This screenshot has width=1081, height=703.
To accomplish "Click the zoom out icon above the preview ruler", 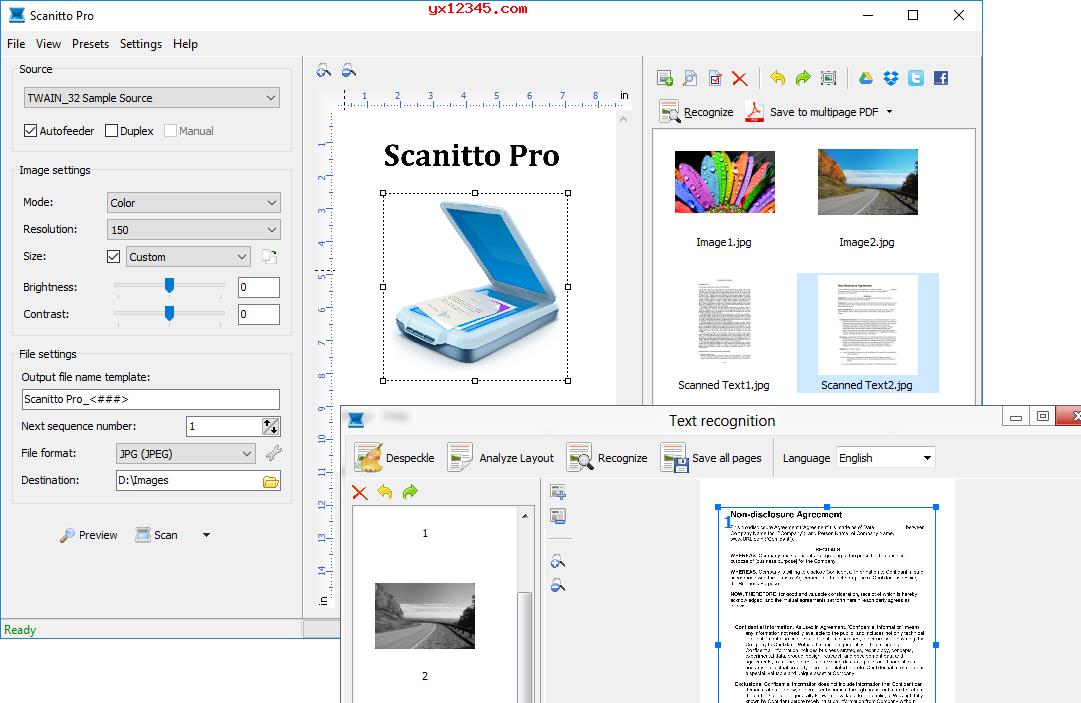I will pos(349,70).
